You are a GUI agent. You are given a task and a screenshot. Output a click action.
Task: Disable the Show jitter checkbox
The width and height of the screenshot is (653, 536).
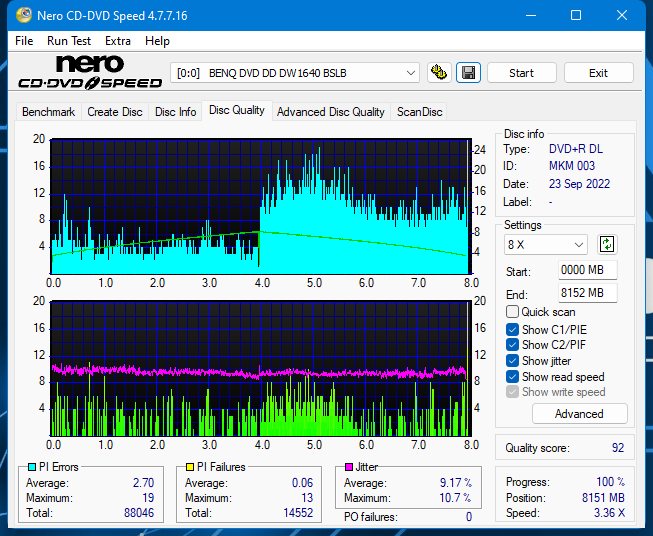[512, 361]
